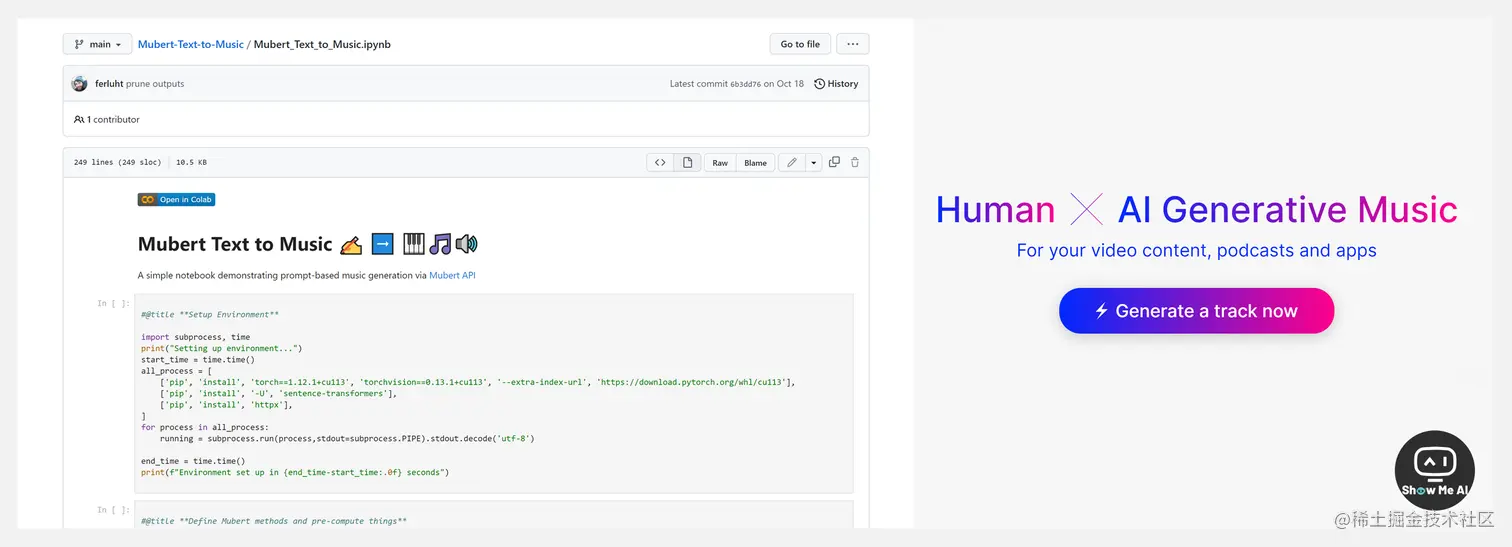The image size is (1512, 547).
Task: Click the 10.5 KB file size text
Action: coord(191,162)
